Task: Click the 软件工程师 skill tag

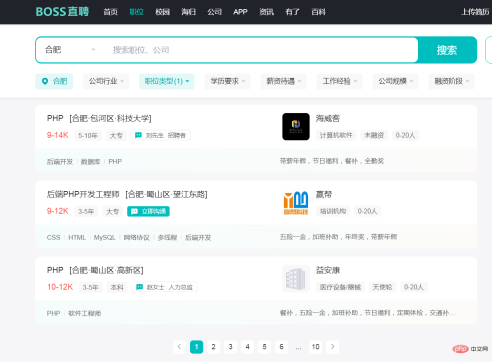Action: tap(85, 314)
